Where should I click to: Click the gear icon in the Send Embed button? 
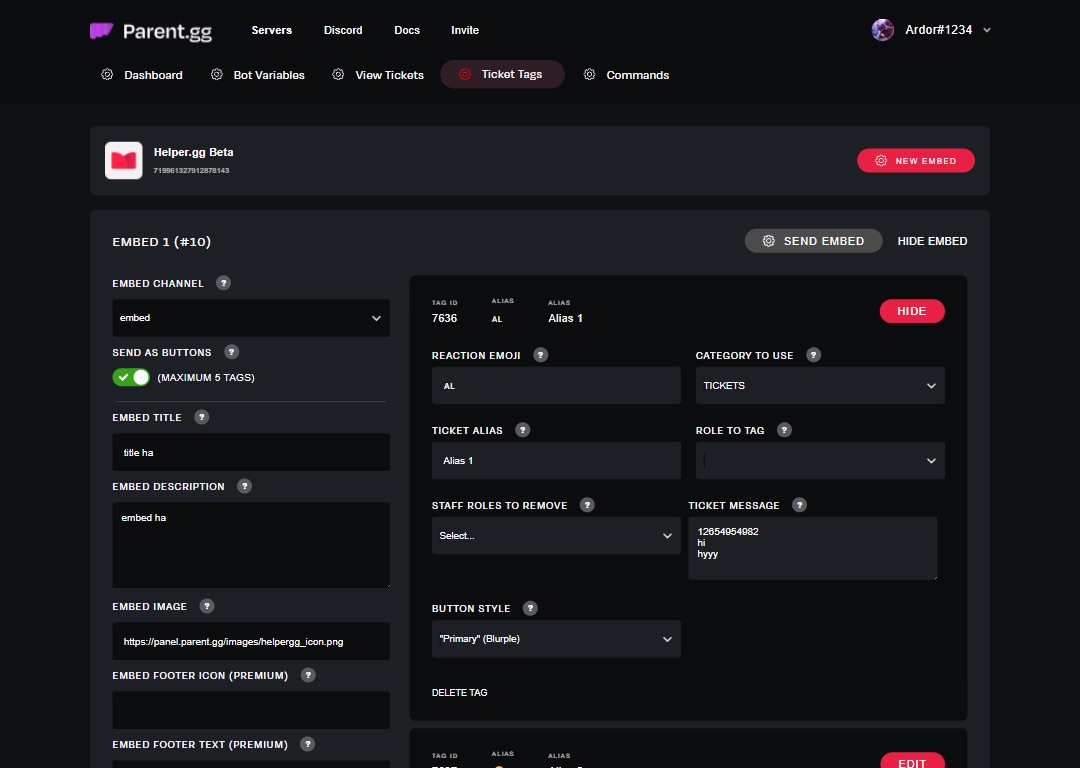(769, 241)
